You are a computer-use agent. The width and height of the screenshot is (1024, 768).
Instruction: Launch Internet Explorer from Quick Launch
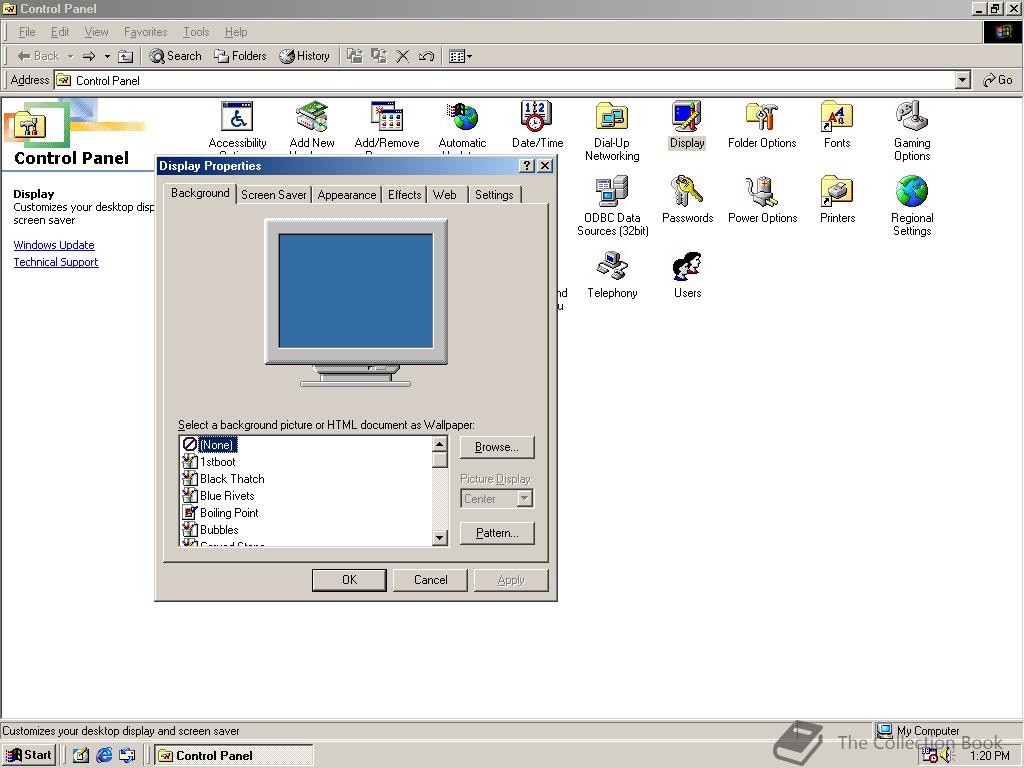[x=104, y=755]
